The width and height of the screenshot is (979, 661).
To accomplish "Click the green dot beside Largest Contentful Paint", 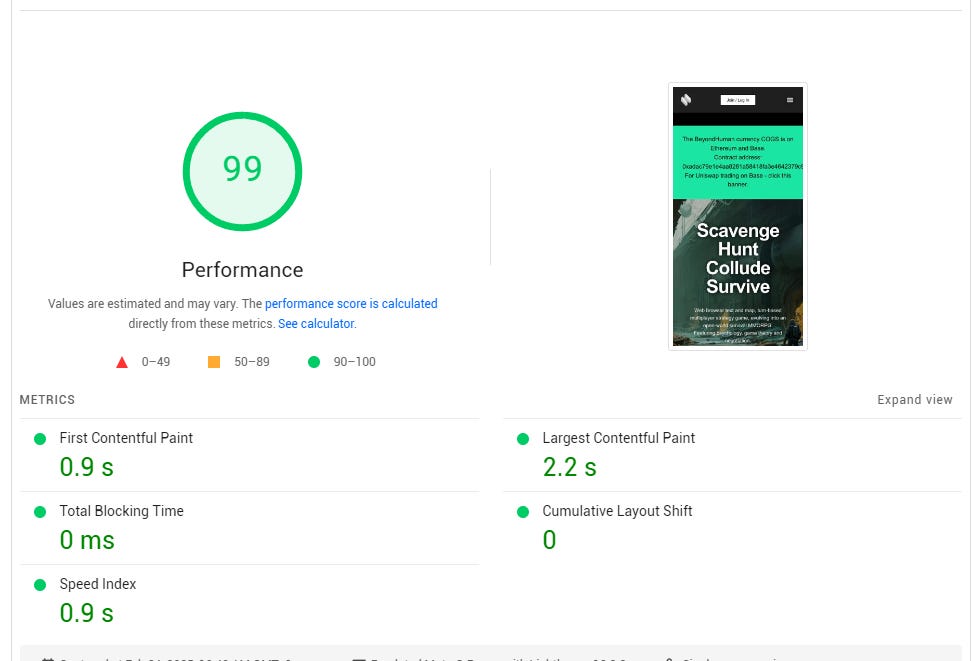I will pyautogui.click(x=523, y=439).
